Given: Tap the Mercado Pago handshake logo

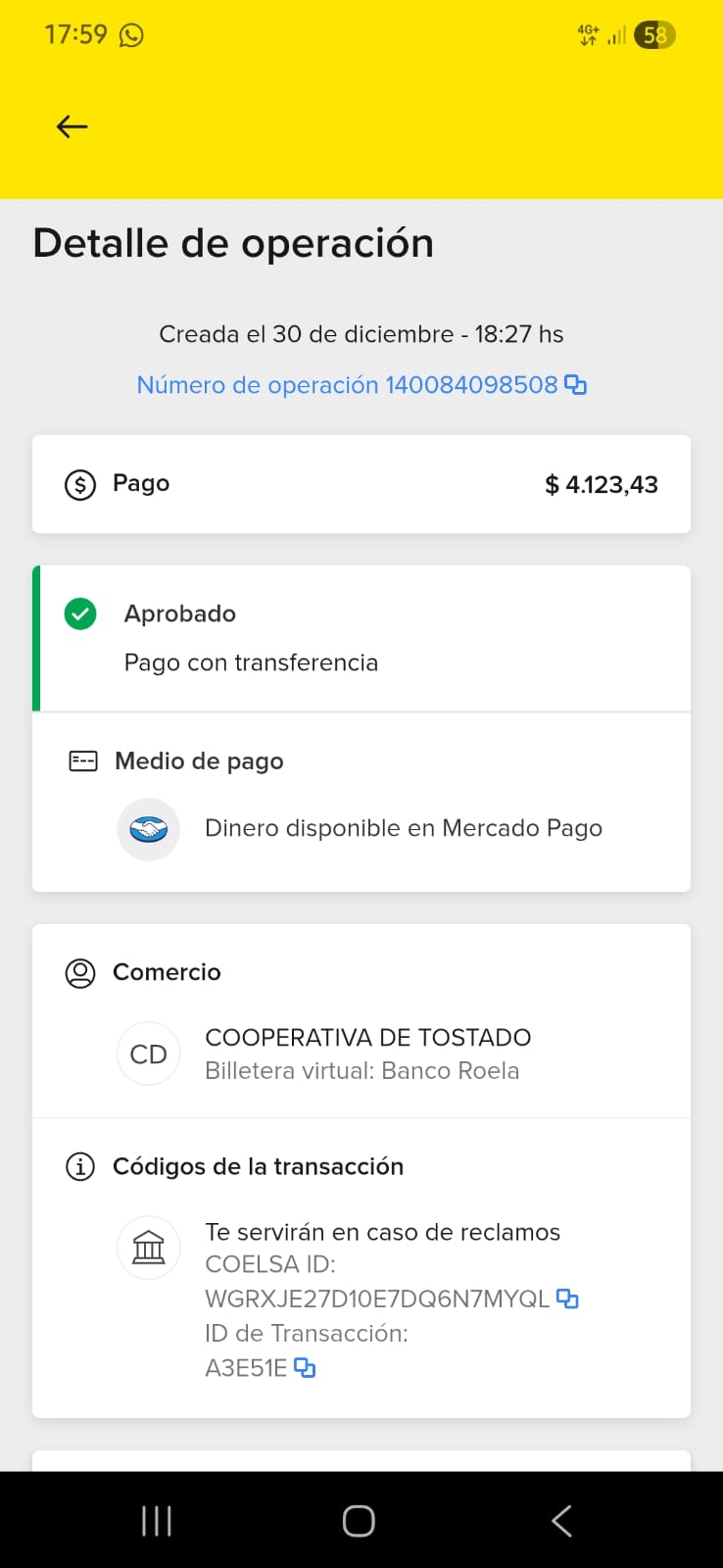Looking at the screenshot, I should tap(149, 829).
